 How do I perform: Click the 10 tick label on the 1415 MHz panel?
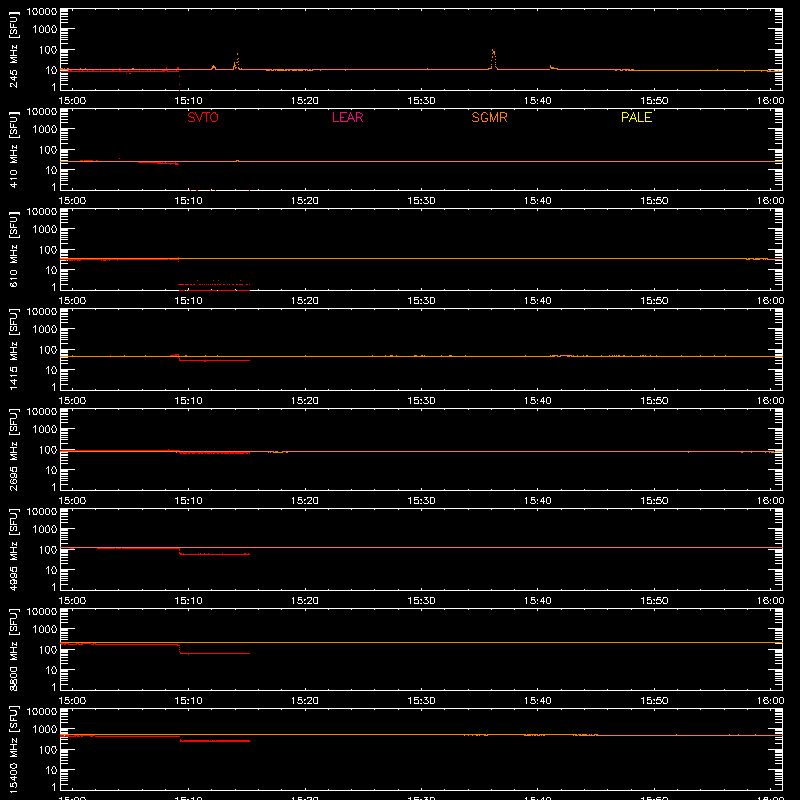pyautogui.click(x=51, y=370)
